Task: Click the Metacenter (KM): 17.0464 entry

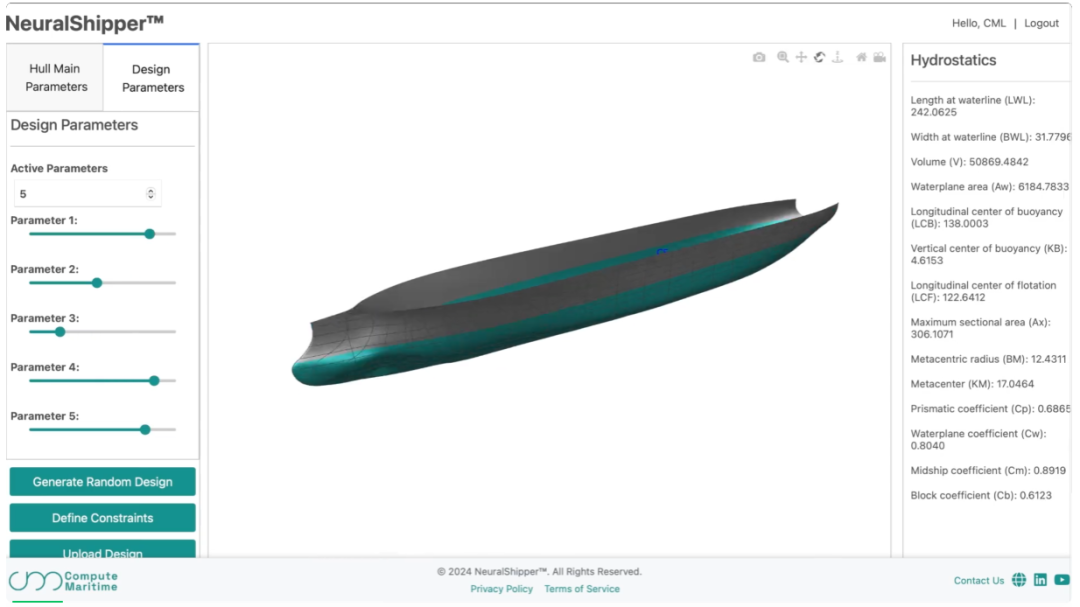Action: coord(972,384)
